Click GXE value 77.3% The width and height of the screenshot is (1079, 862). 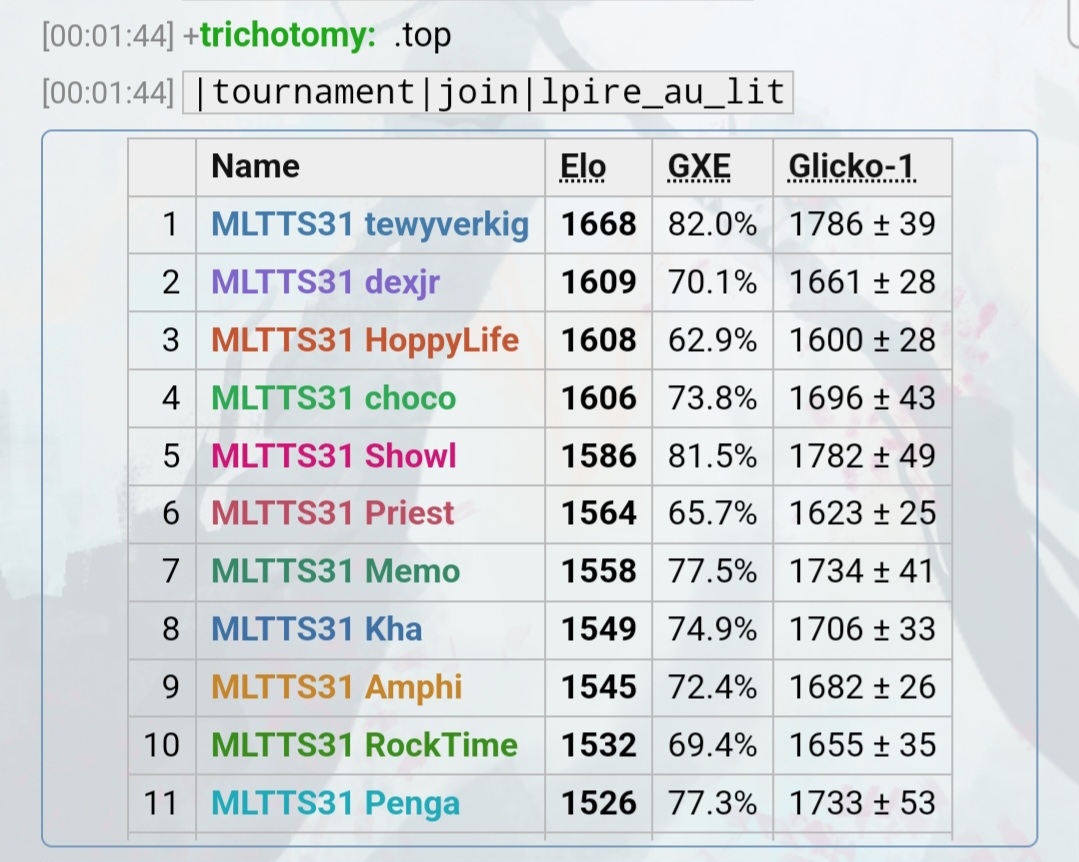point(712,803)
